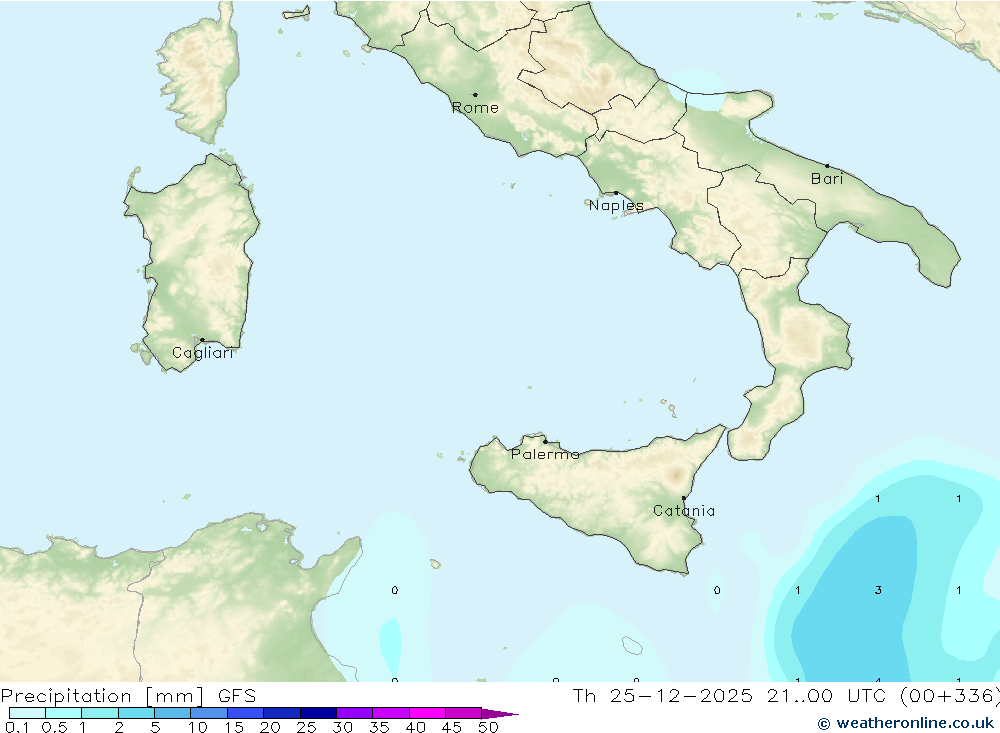Click the "0.5" legend value
This screenshot has width=1000, height=733.
[x=54, y=727]
